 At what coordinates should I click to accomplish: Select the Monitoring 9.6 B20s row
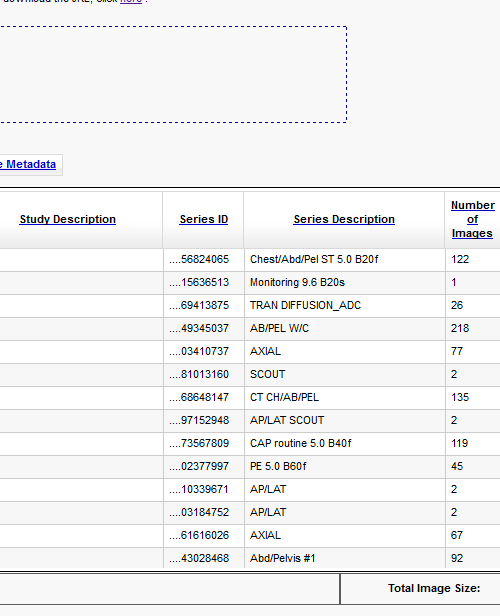250,282
